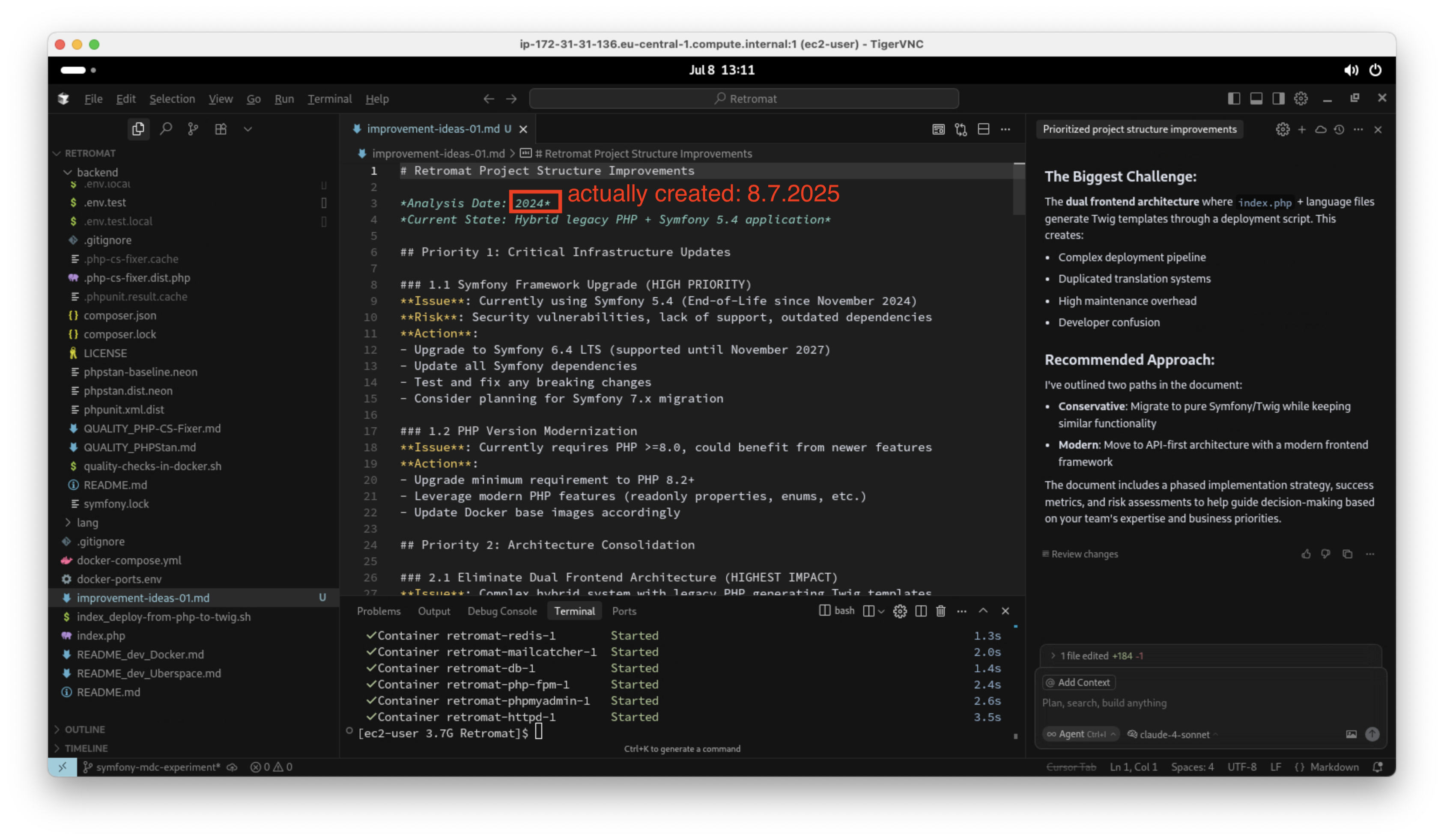This screenshot has height=840, width=1444.
Task: Kill terminal with the trash icon
Action: (x=940, y=611)
